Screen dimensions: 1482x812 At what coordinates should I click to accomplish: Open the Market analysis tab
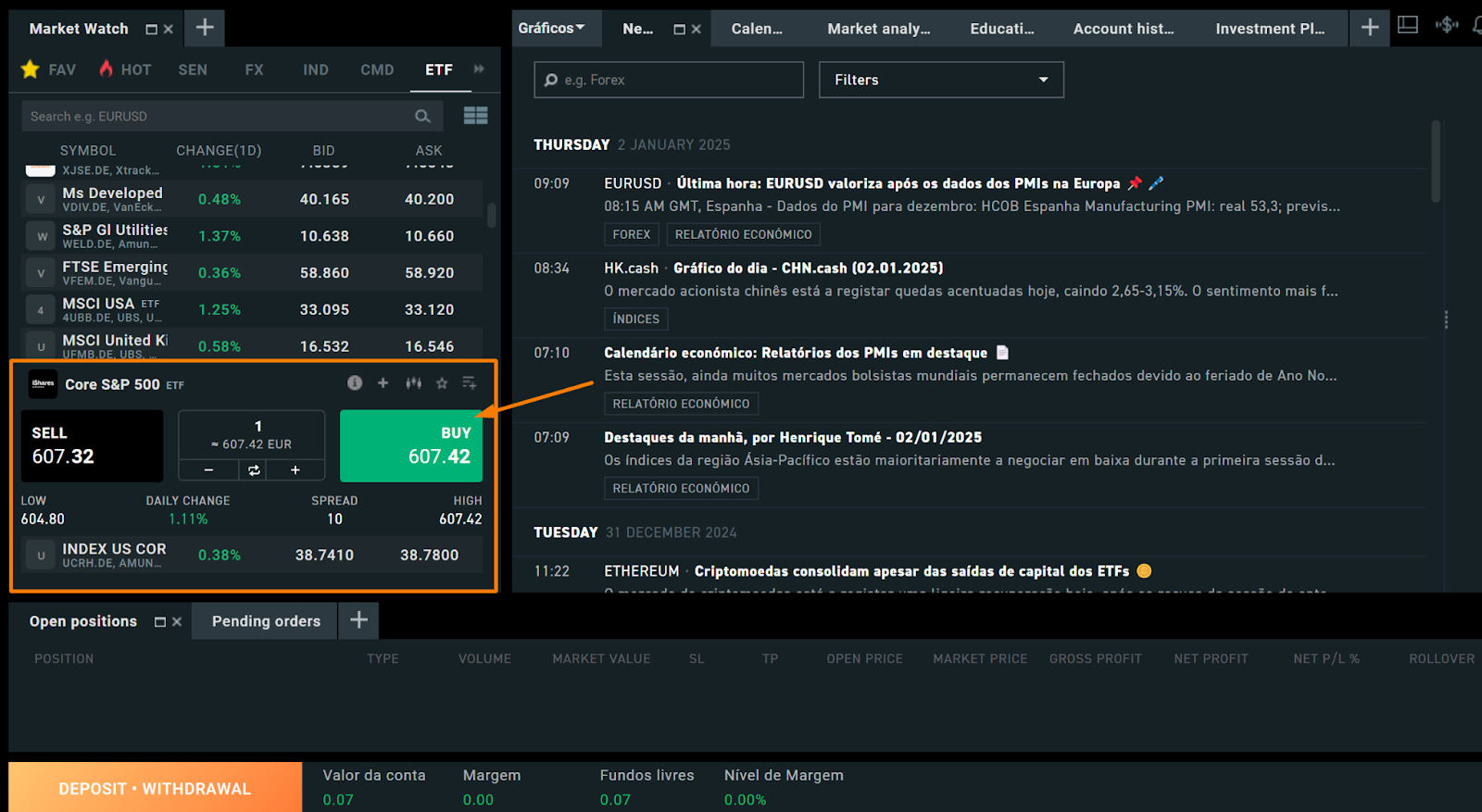click(x=879, y=29)
